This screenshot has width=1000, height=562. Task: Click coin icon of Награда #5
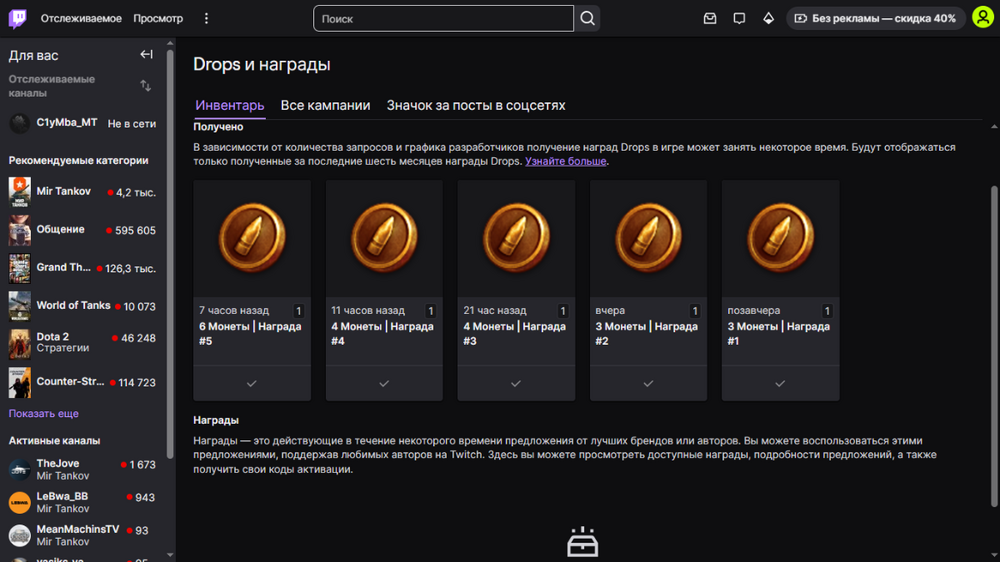pyautogui.click(x=252, y=237)
